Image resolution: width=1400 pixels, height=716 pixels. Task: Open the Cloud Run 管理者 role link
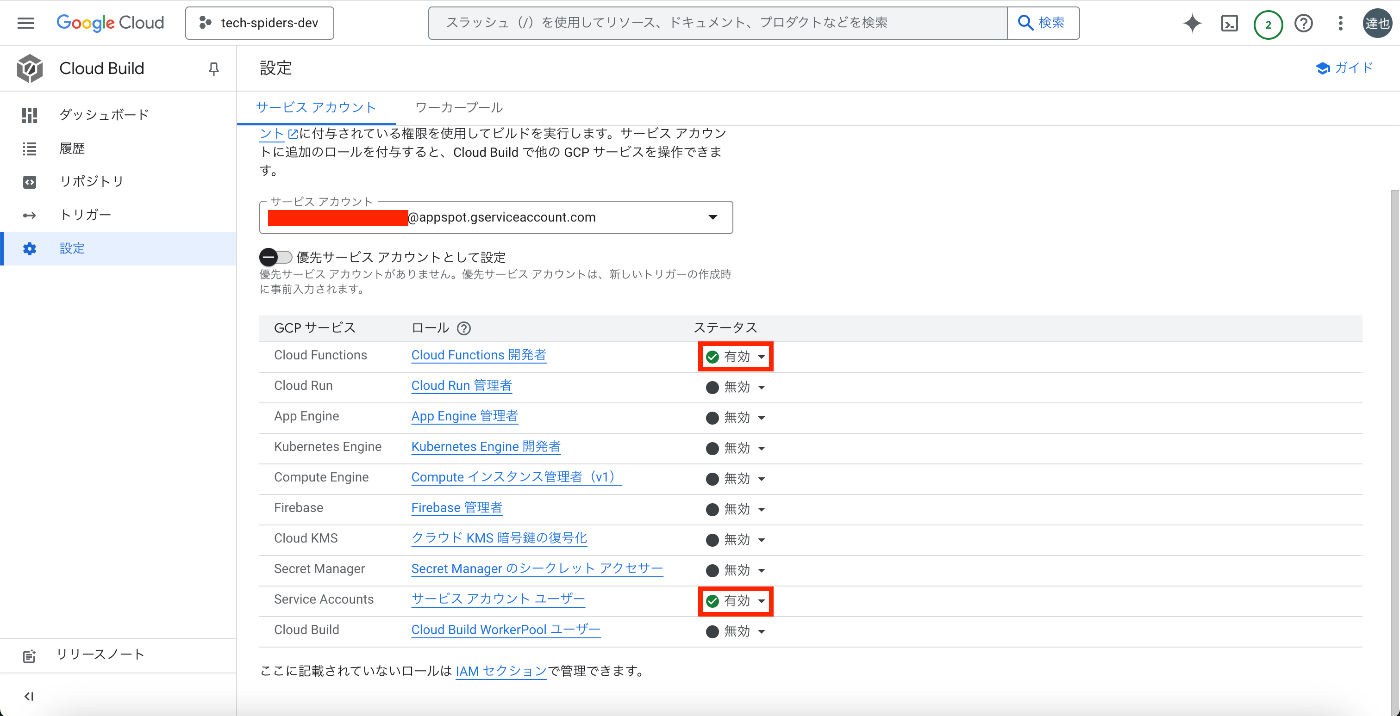click(x=462, y=386)
